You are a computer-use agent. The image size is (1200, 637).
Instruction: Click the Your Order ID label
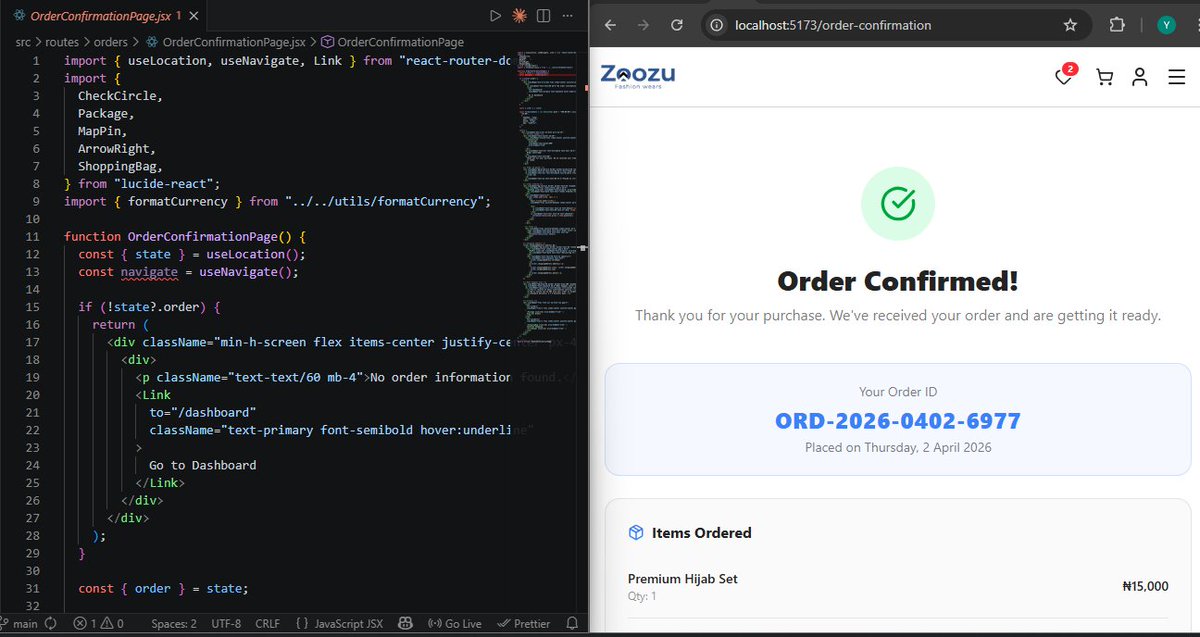(898, 392)
